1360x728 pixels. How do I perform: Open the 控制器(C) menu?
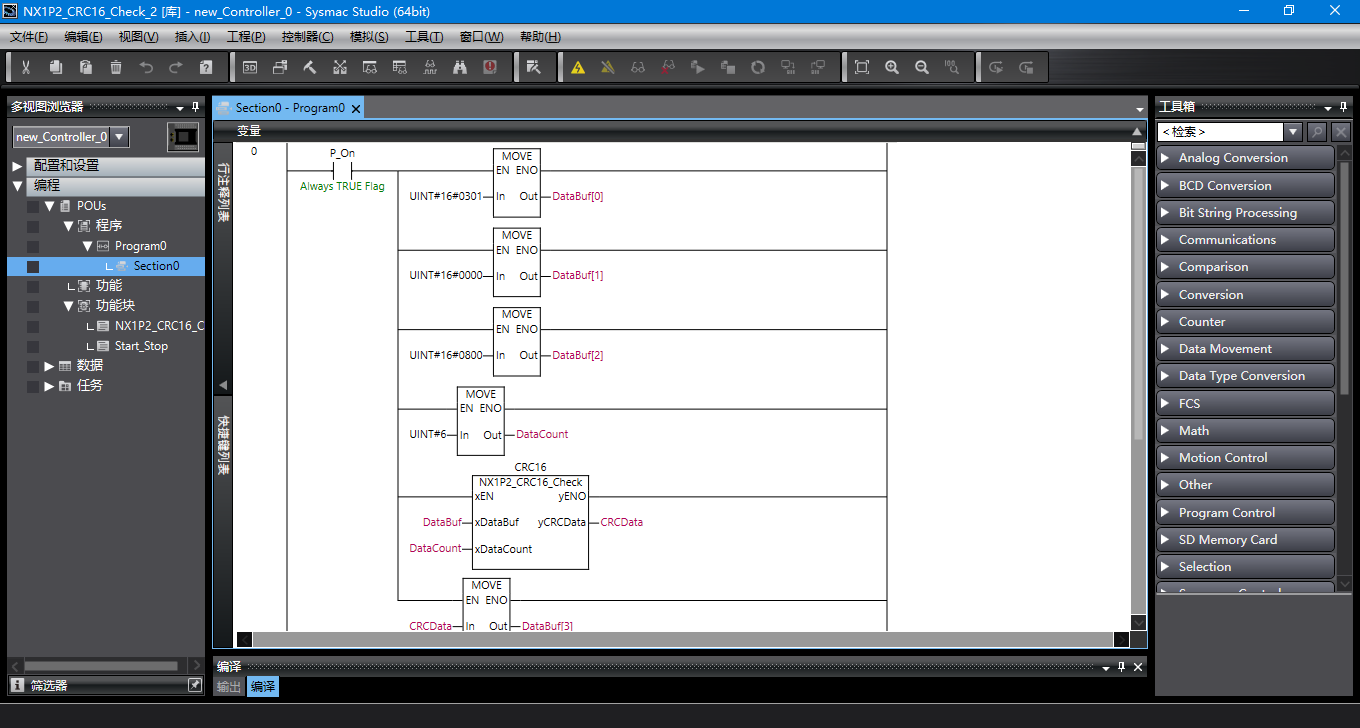coord(307,37)
